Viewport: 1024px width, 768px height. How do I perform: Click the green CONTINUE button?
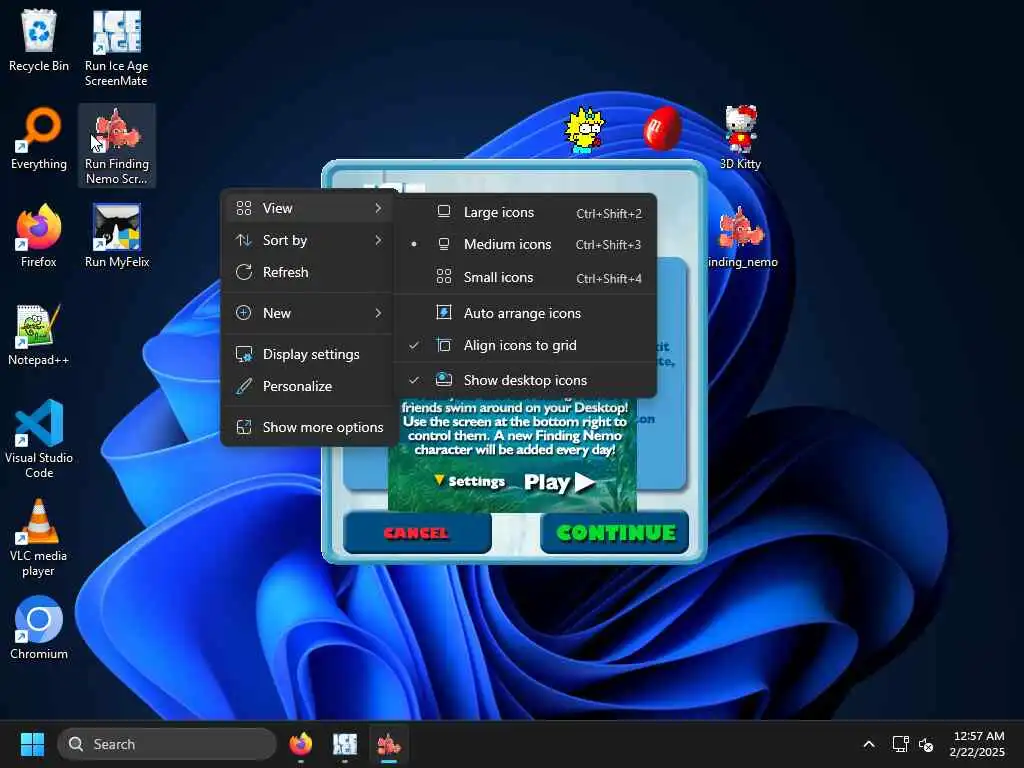[615, 533]
